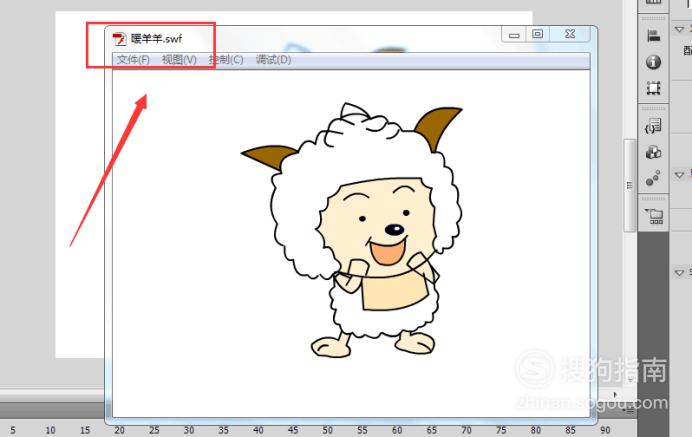
Task: Maximize the 暖羊羊.swf preview window
Action: pyautogui.click(x=537, y=34)
